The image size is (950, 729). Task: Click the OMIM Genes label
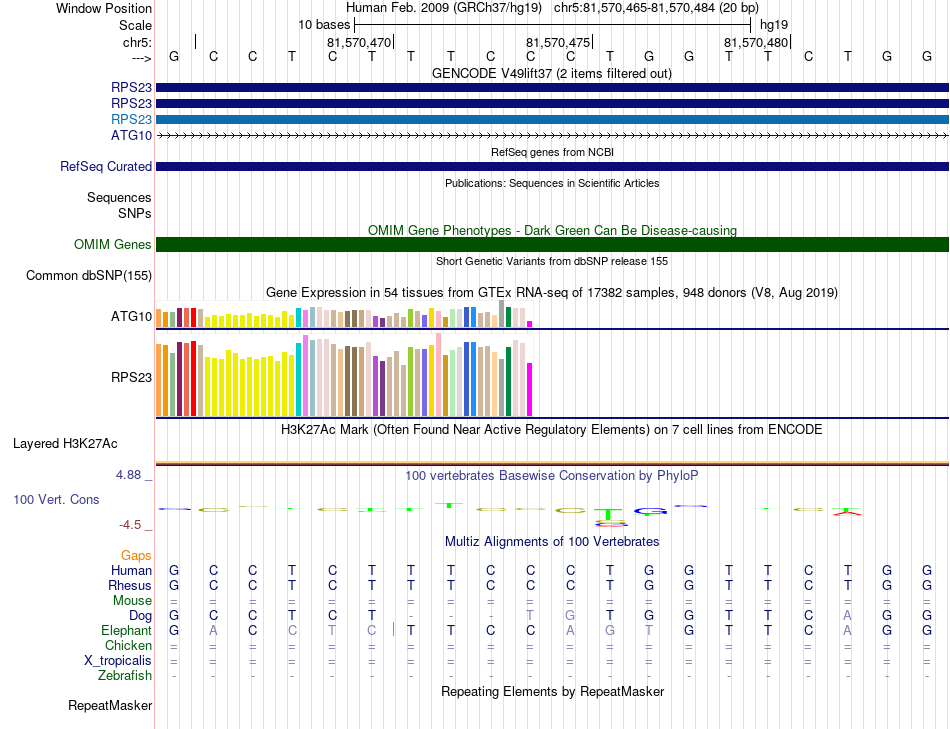(112, 244)
